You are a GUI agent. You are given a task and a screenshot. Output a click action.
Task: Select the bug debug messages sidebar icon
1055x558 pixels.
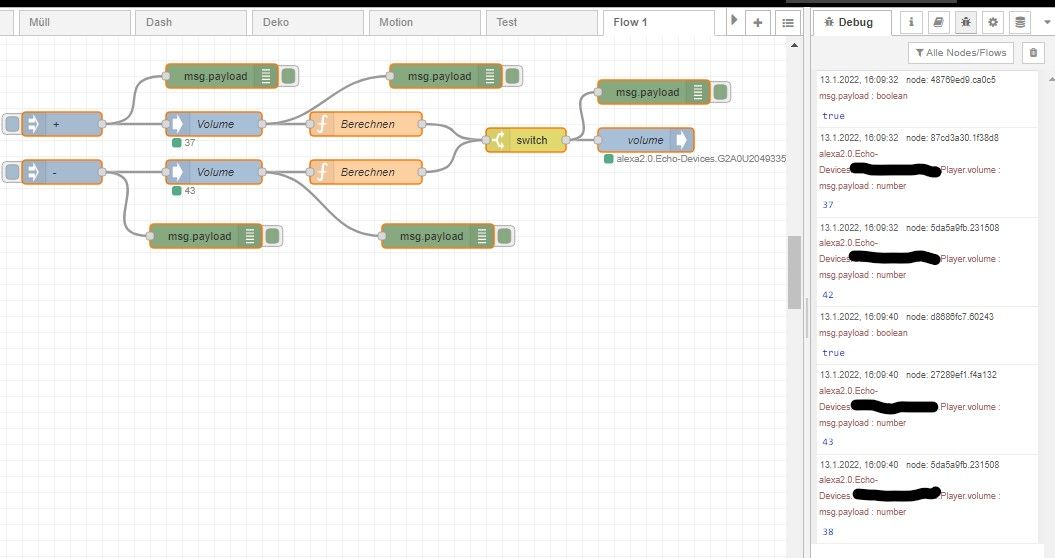[966, 22]
